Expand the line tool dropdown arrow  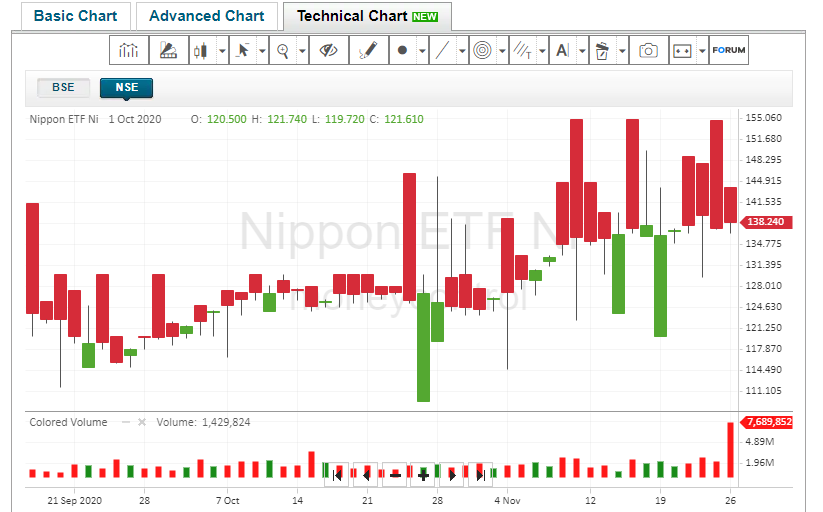pos(462,50)
